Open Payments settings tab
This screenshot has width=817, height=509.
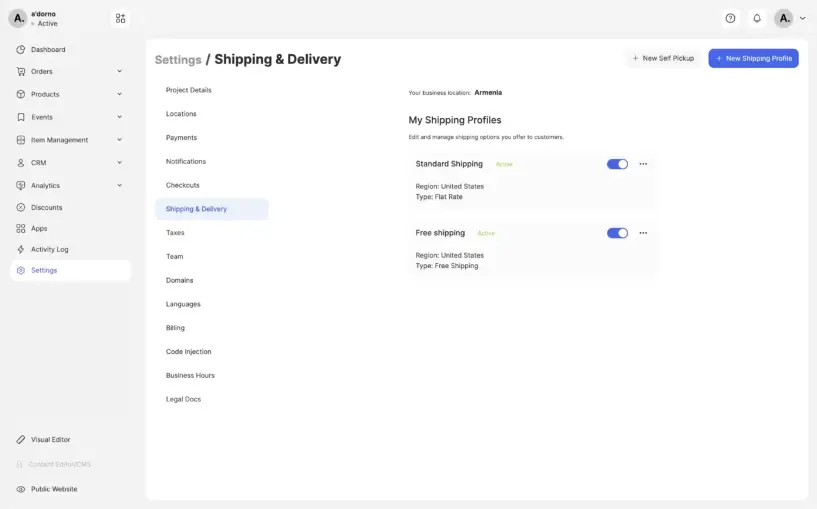181,138
